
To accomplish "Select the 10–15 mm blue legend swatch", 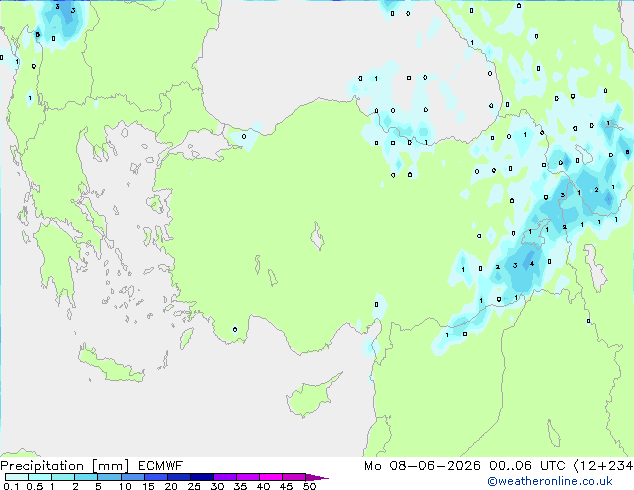I will [x=133, y=477].
